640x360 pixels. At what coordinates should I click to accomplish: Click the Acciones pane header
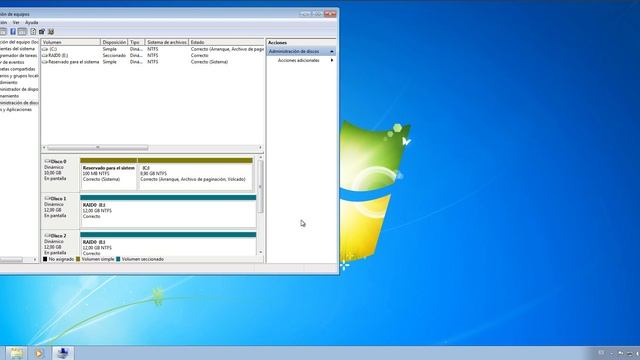pyautogui.click(x=301, y=42)
